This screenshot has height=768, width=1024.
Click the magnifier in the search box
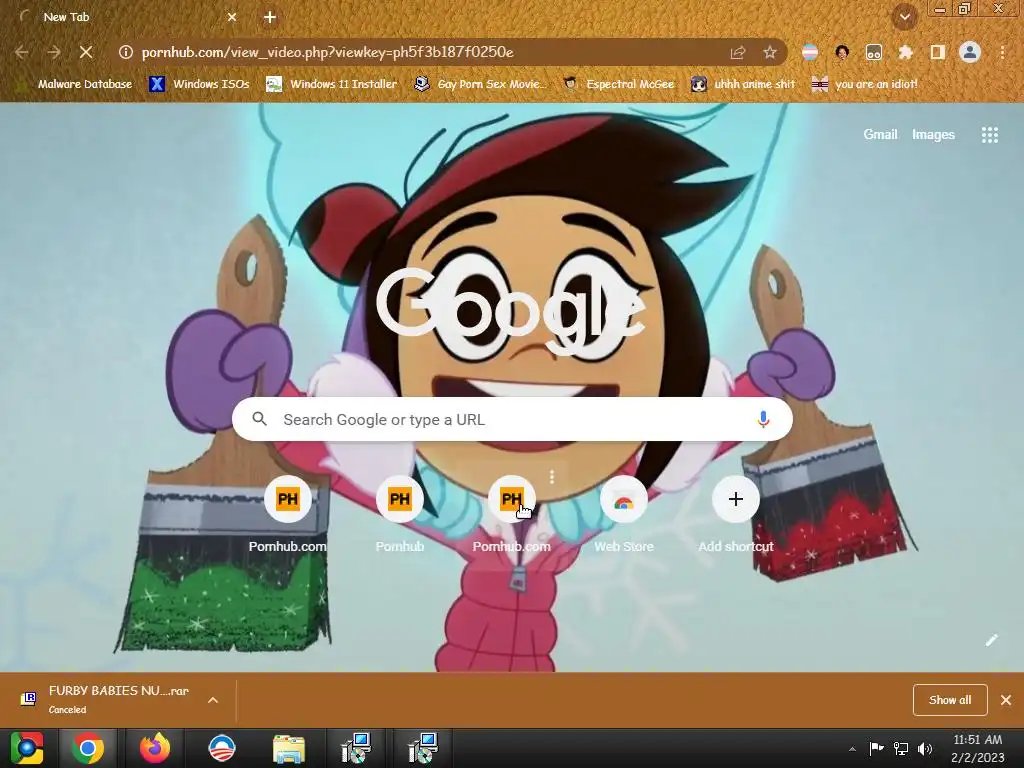coord(259,419)
